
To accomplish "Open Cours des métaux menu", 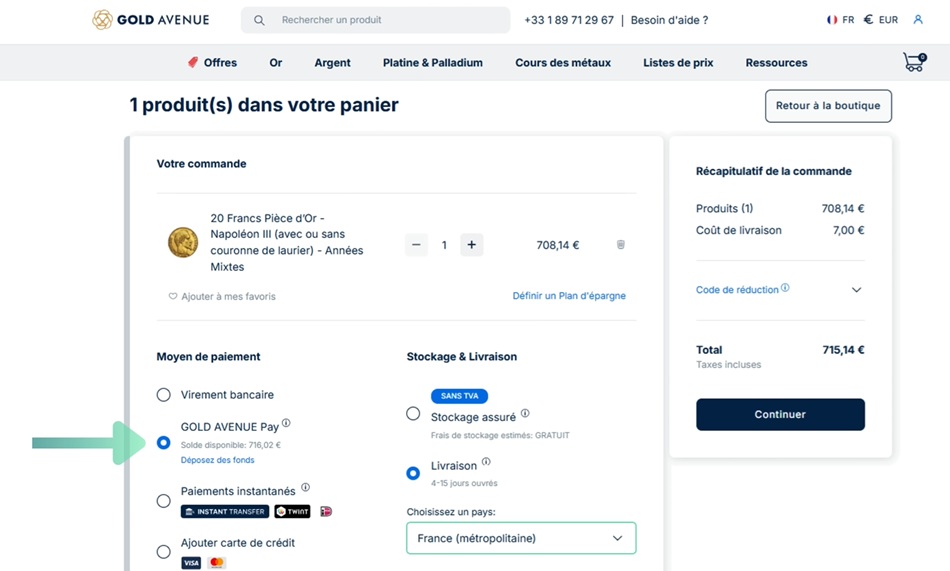I will [x=563, y=62].
